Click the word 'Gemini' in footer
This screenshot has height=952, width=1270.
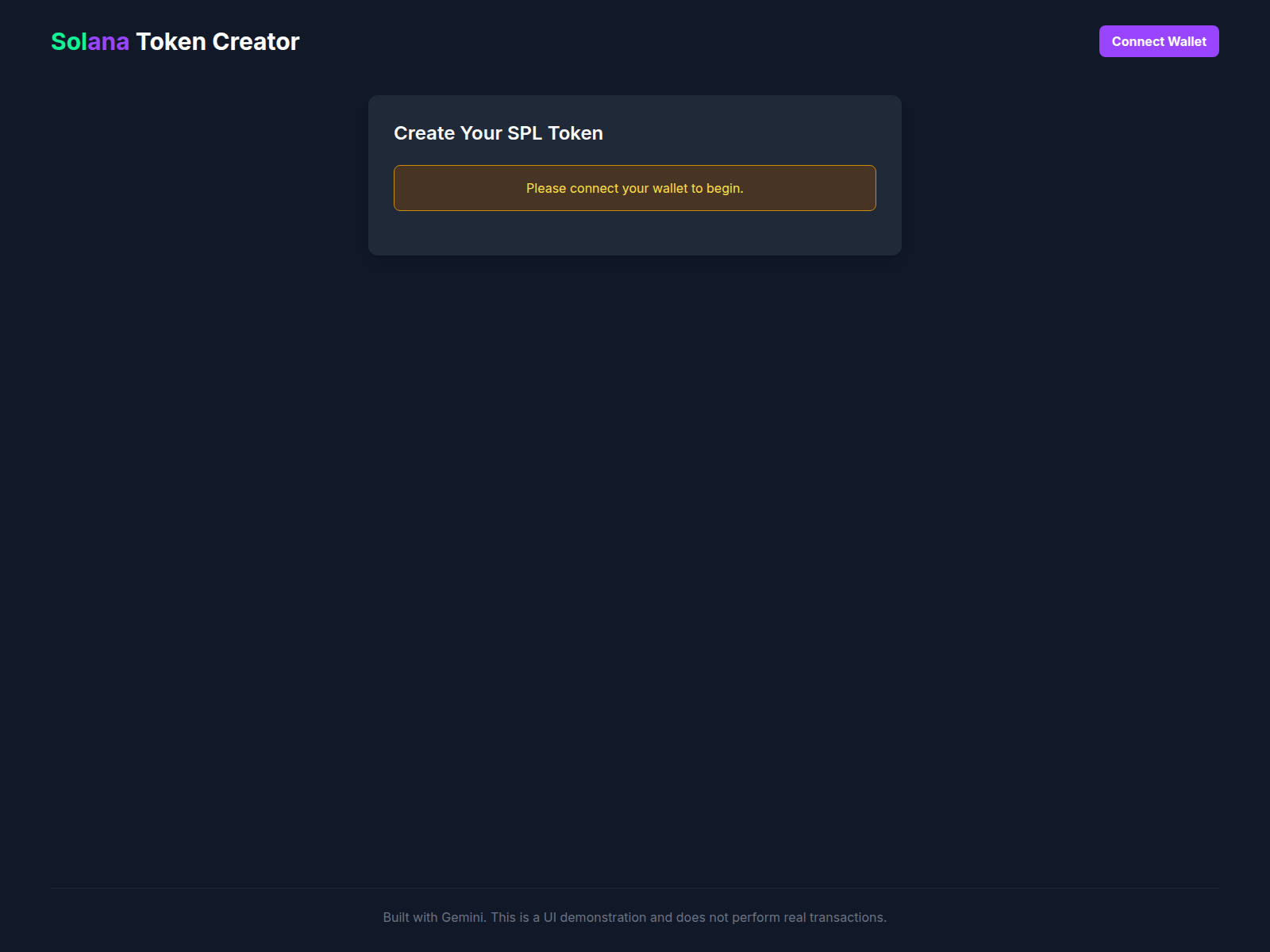click(x=463, y=917)
